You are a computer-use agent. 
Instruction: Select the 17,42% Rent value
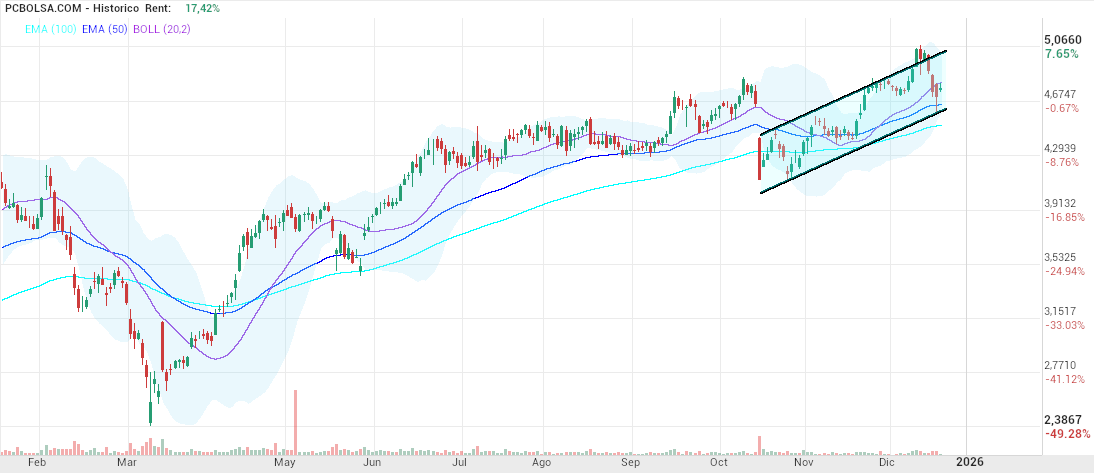[203, 8]
